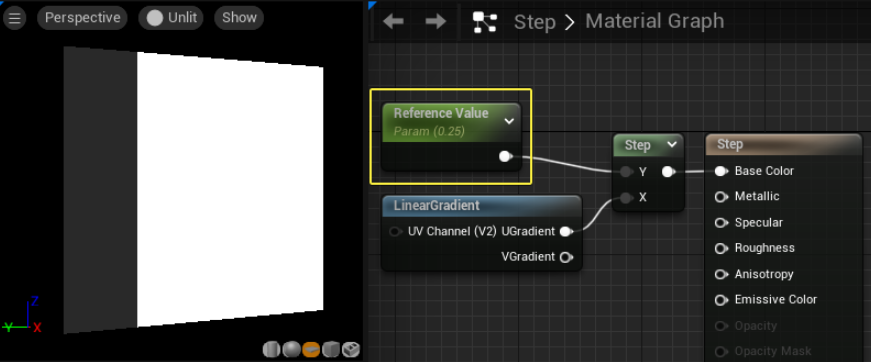Click the Material Graph breadcrumb
The image size is (871, 362).
click(654, 22)
